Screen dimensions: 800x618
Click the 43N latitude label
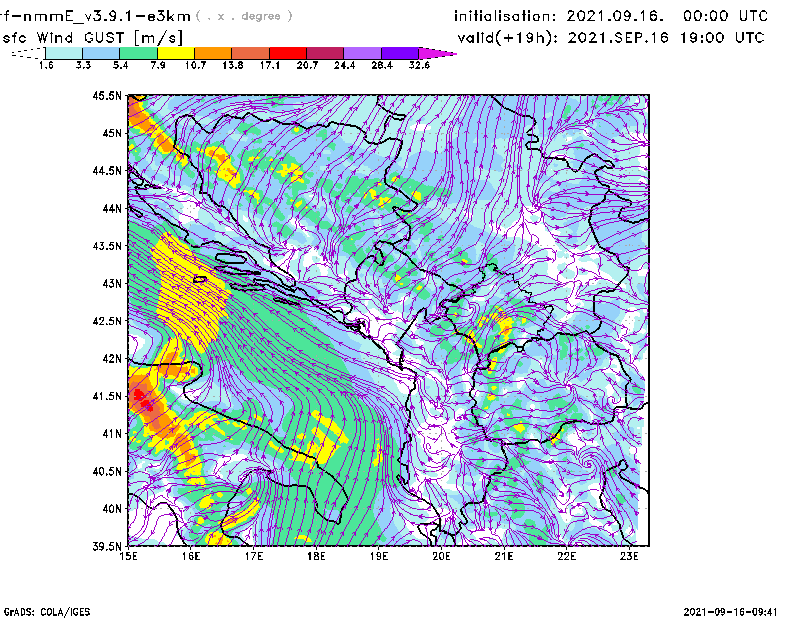[112, 283]
